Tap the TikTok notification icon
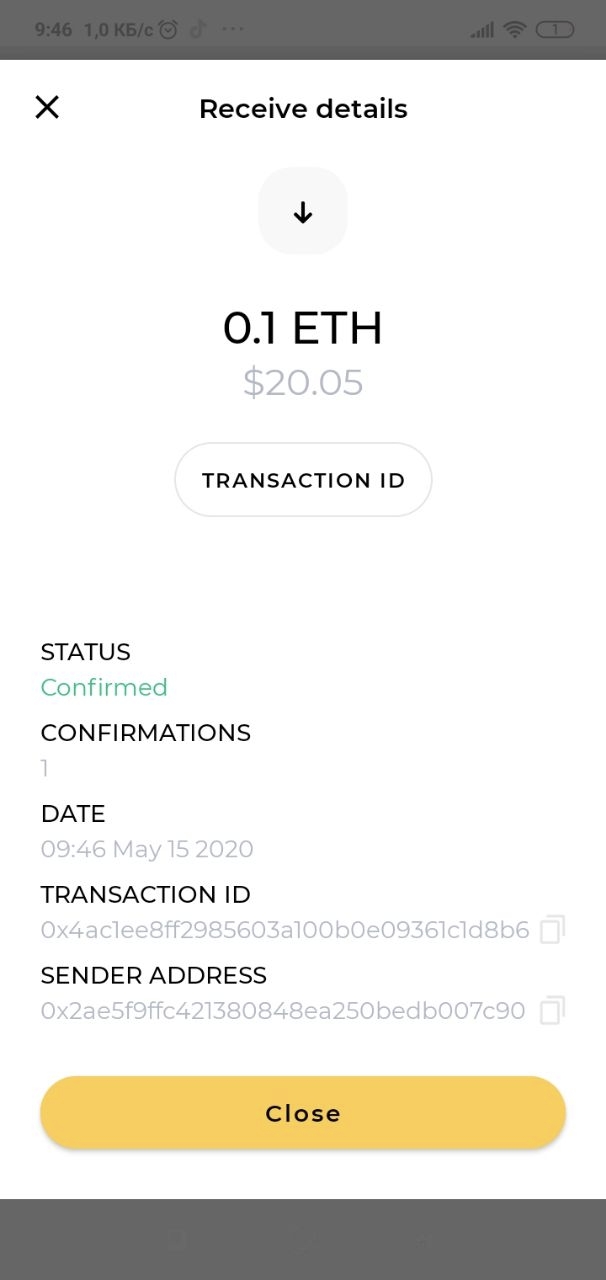 click(197, 30)
